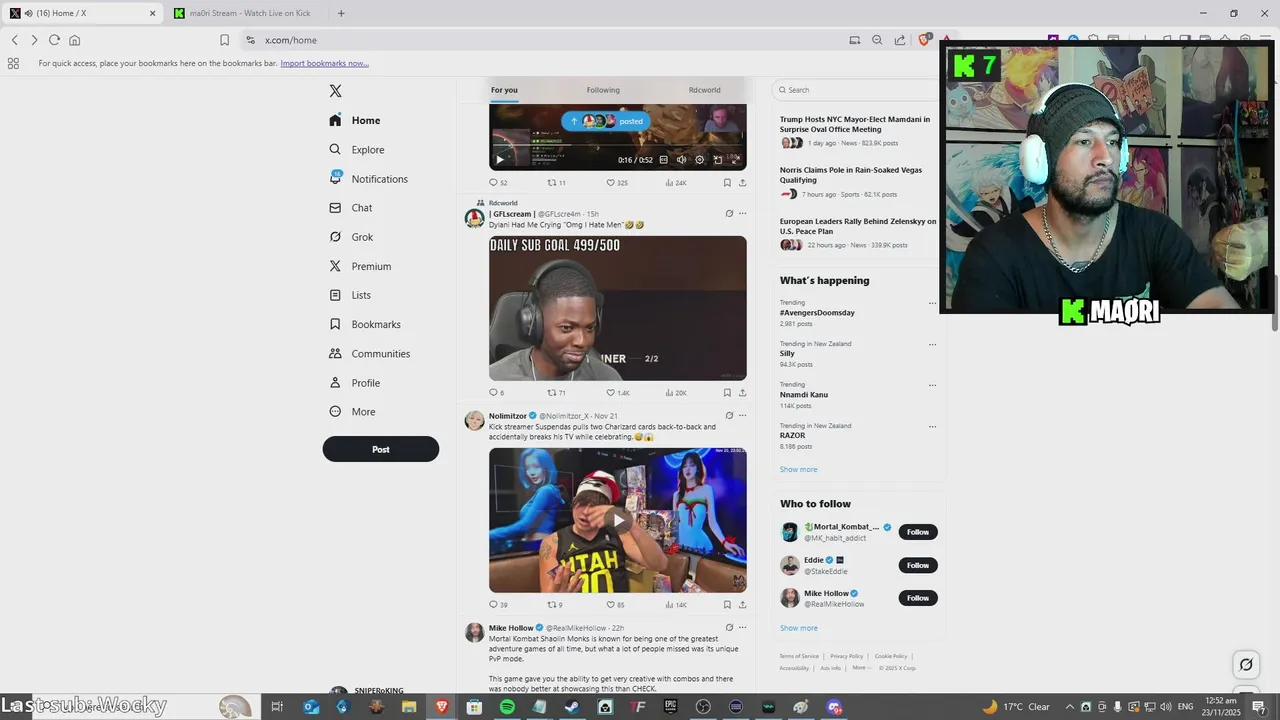The image size is (1280, 720).
Task: Click Grok explain icon on GFLscream post
Action: click(x=729, y=213)
